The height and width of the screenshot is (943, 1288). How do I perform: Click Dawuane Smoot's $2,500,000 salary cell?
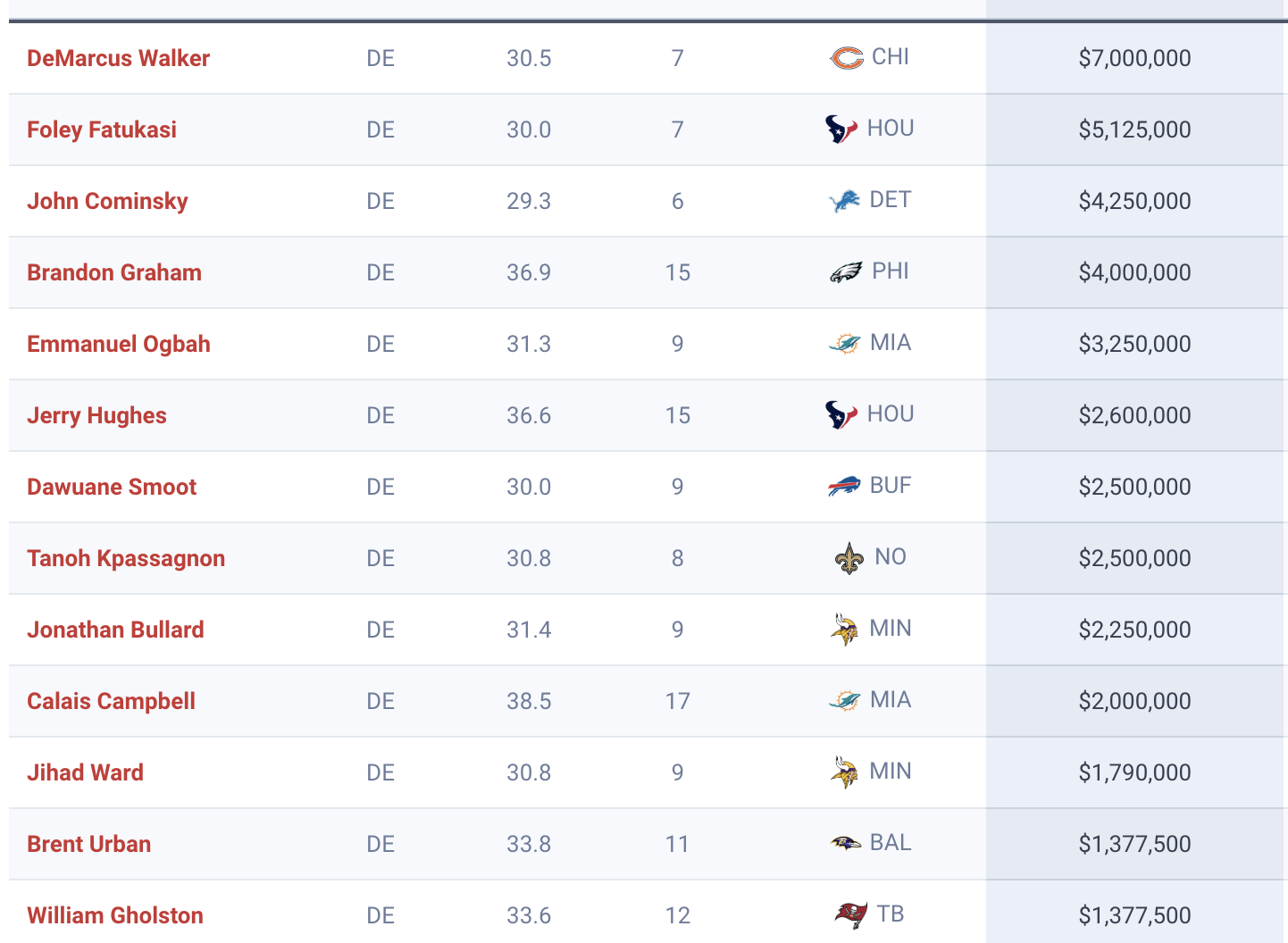(x=1135, y=487)
